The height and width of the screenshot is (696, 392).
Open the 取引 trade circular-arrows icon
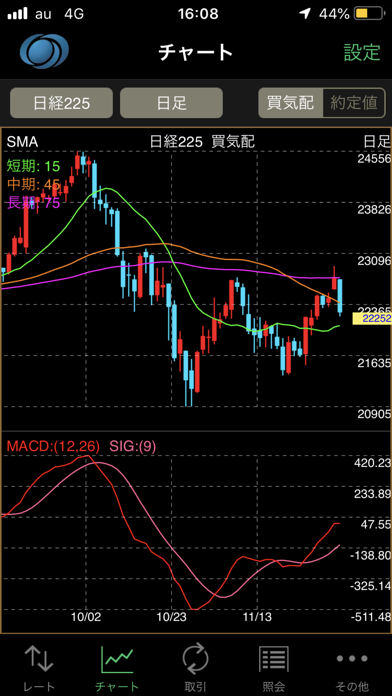(x=195, y=658)
